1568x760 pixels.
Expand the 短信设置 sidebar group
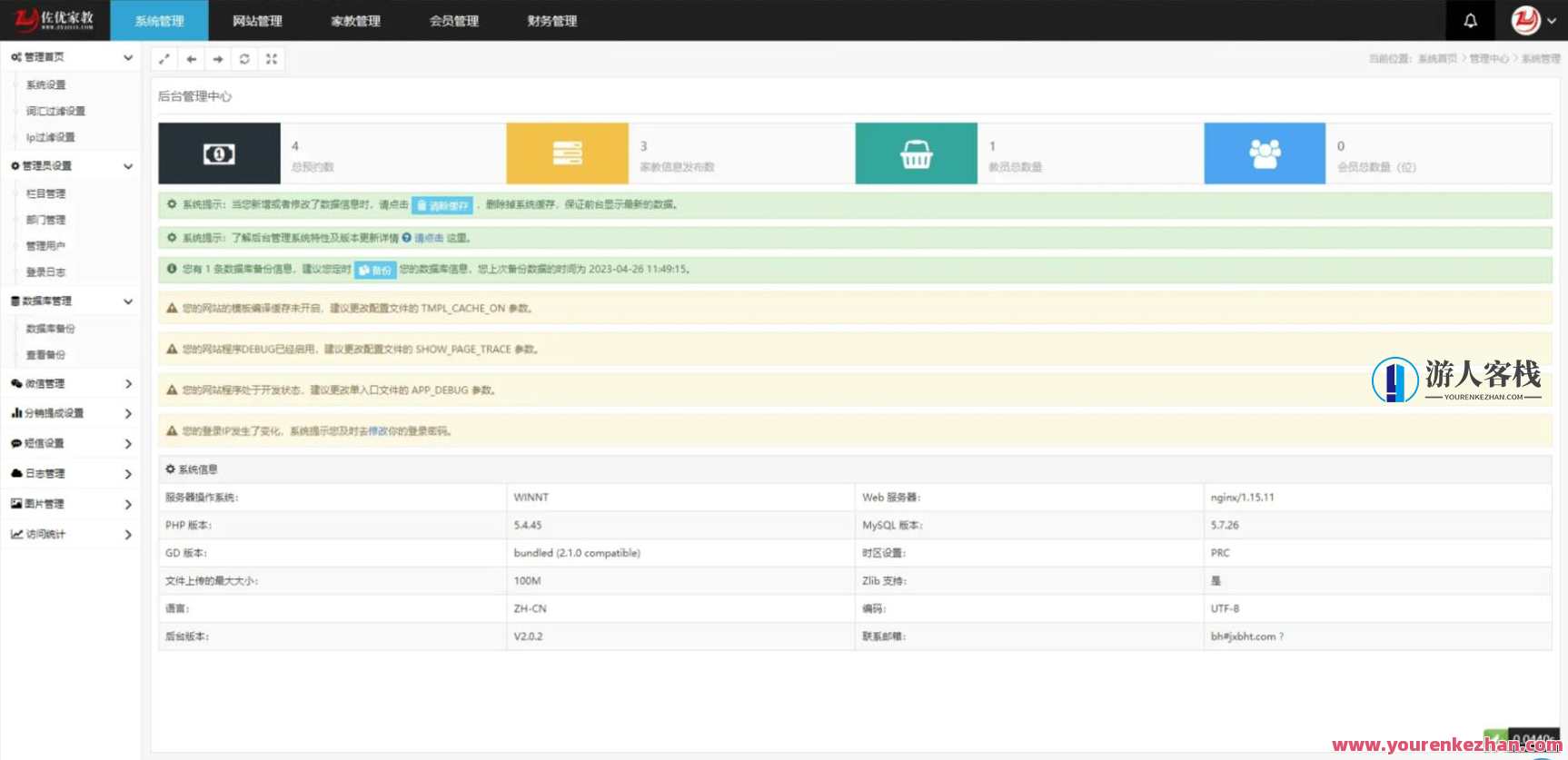pyautogui.click(x=128, y=444)
